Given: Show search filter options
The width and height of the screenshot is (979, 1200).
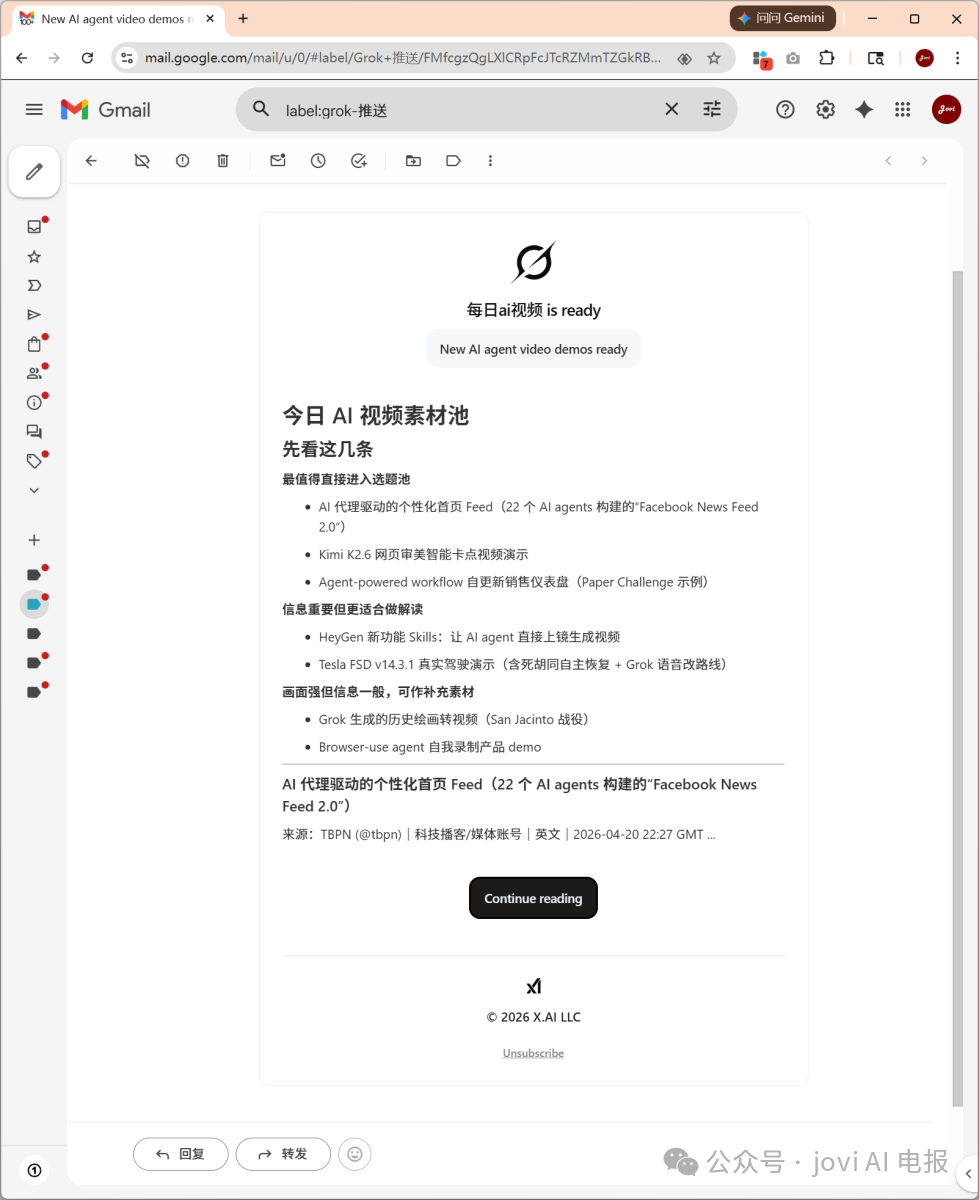Looking at the screenshot, I should tap(712, 109).
